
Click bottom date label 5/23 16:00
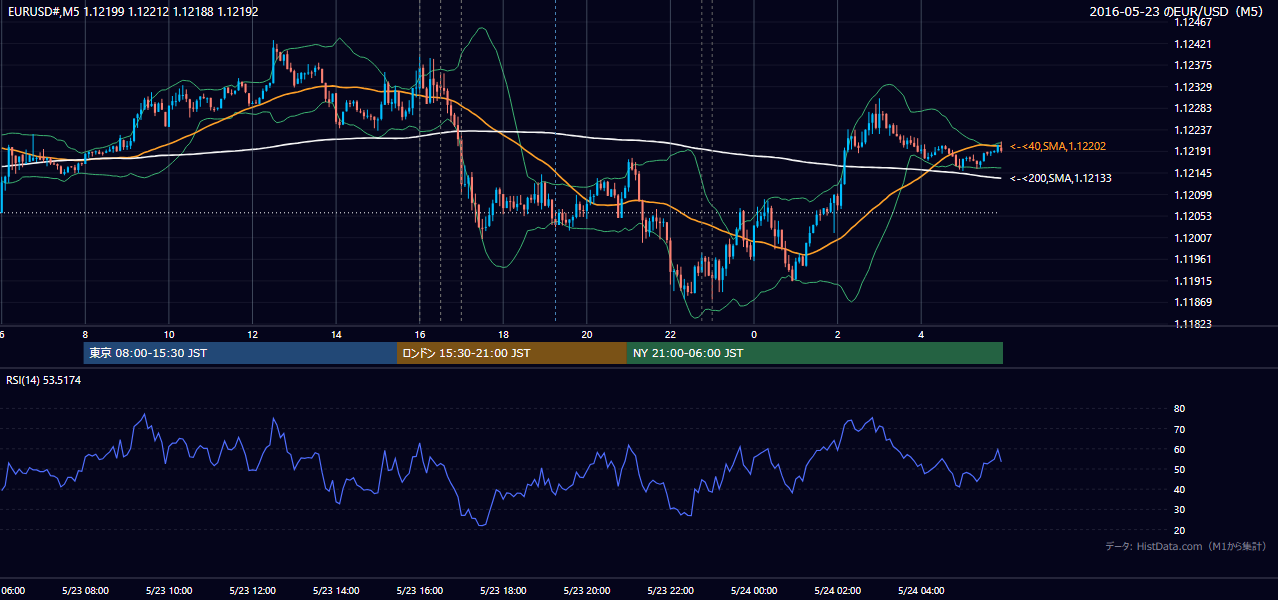click(420, 591)
